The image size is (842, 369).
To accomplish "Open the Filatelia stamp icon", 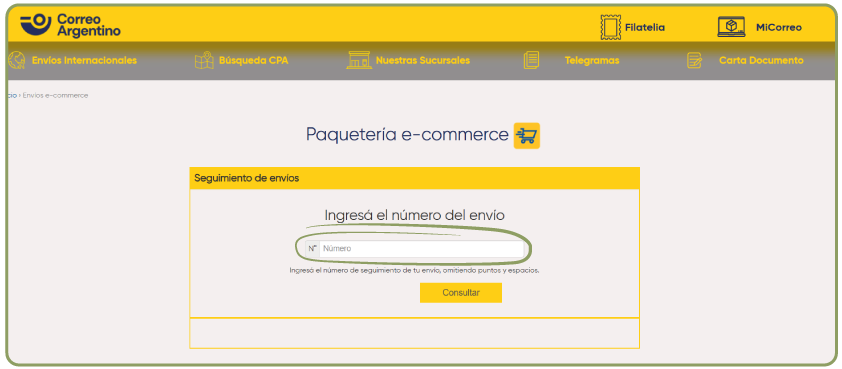I will click(611, 27).
